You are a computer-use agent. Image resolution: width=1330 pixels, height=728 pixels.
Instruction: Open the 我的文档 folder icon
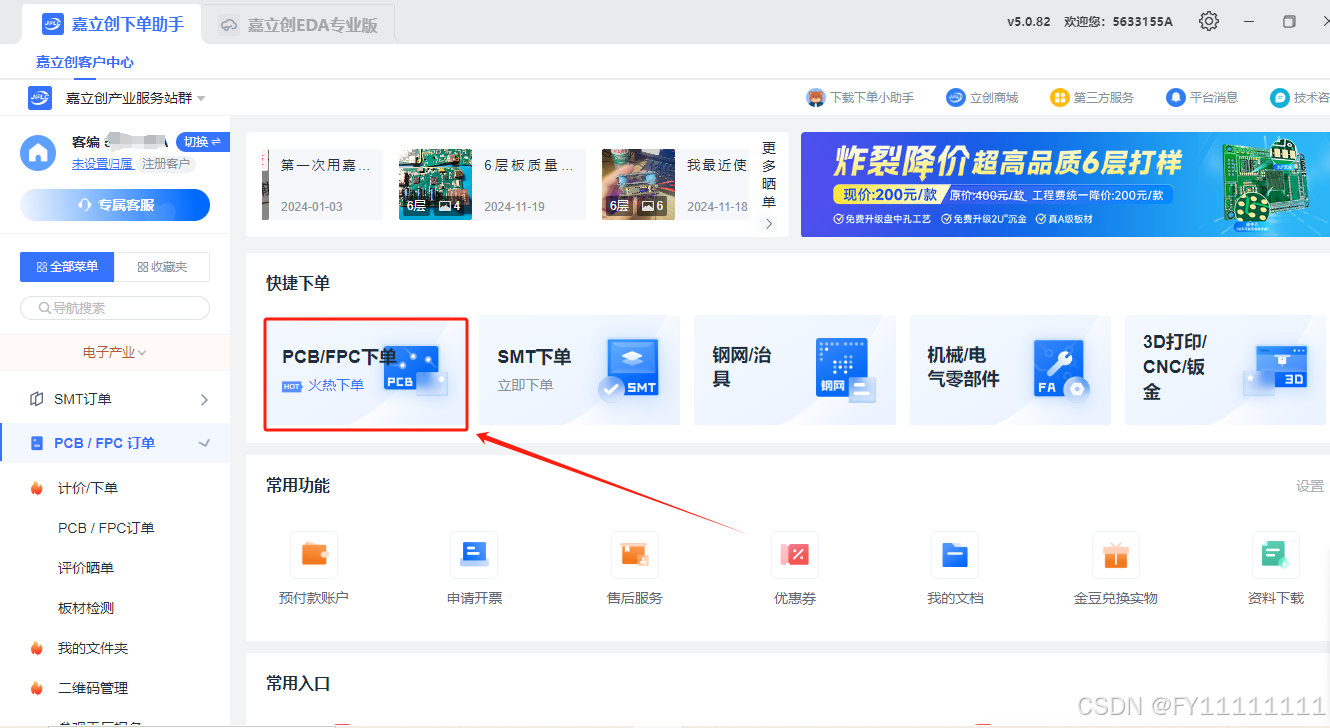tap(955, 555)
